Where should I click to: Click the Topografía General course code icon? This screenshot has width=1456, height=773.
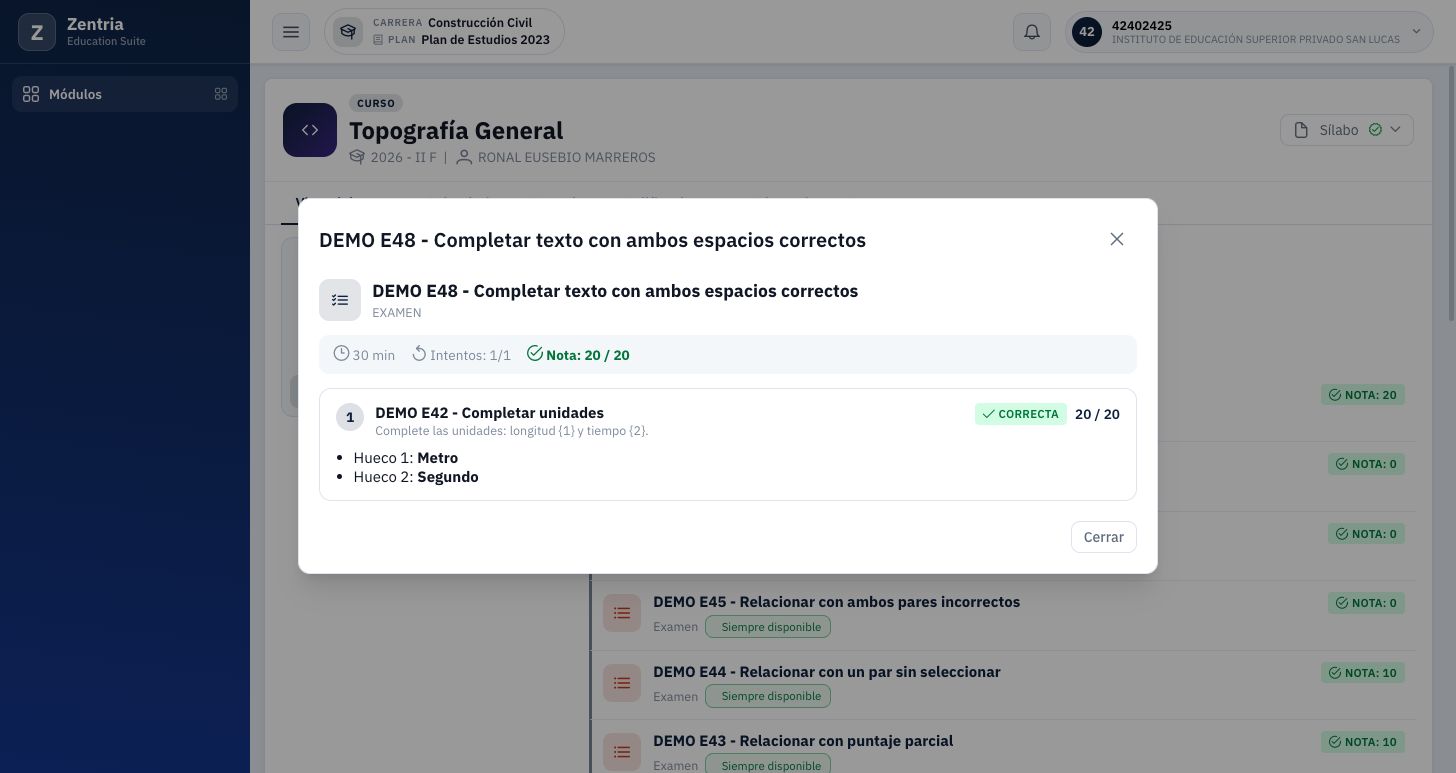[310, 130]
